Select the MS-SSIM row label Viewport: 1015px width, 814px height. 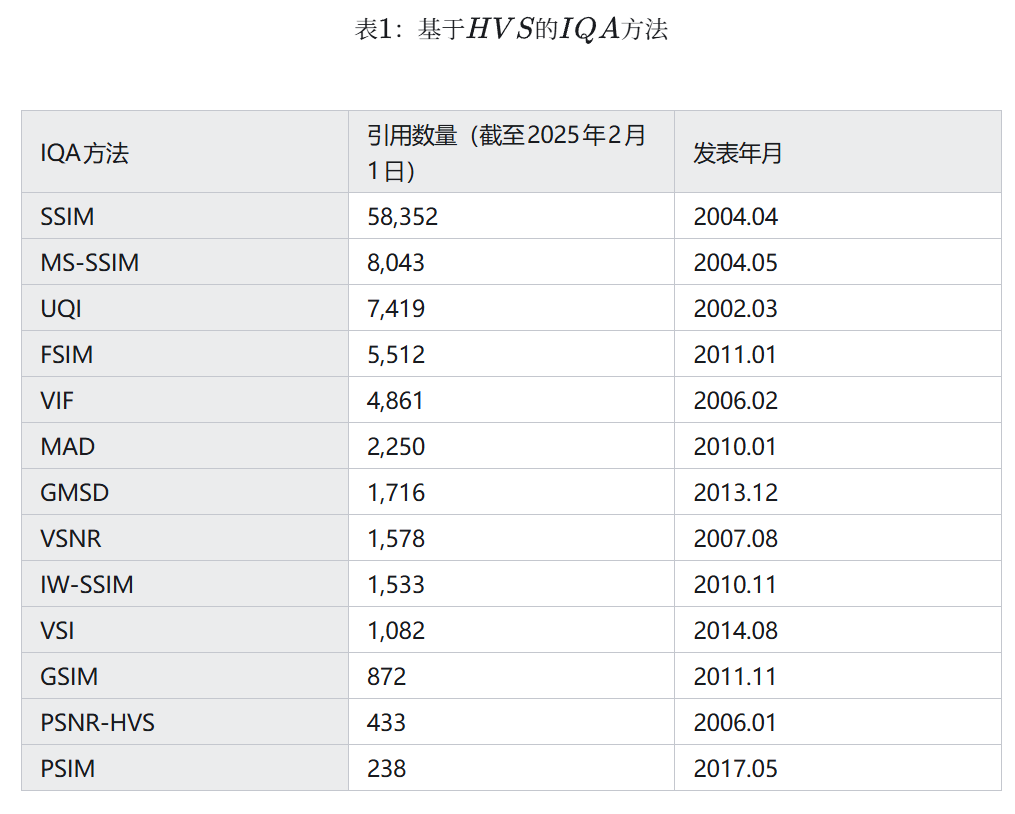(x=90, y=263)
